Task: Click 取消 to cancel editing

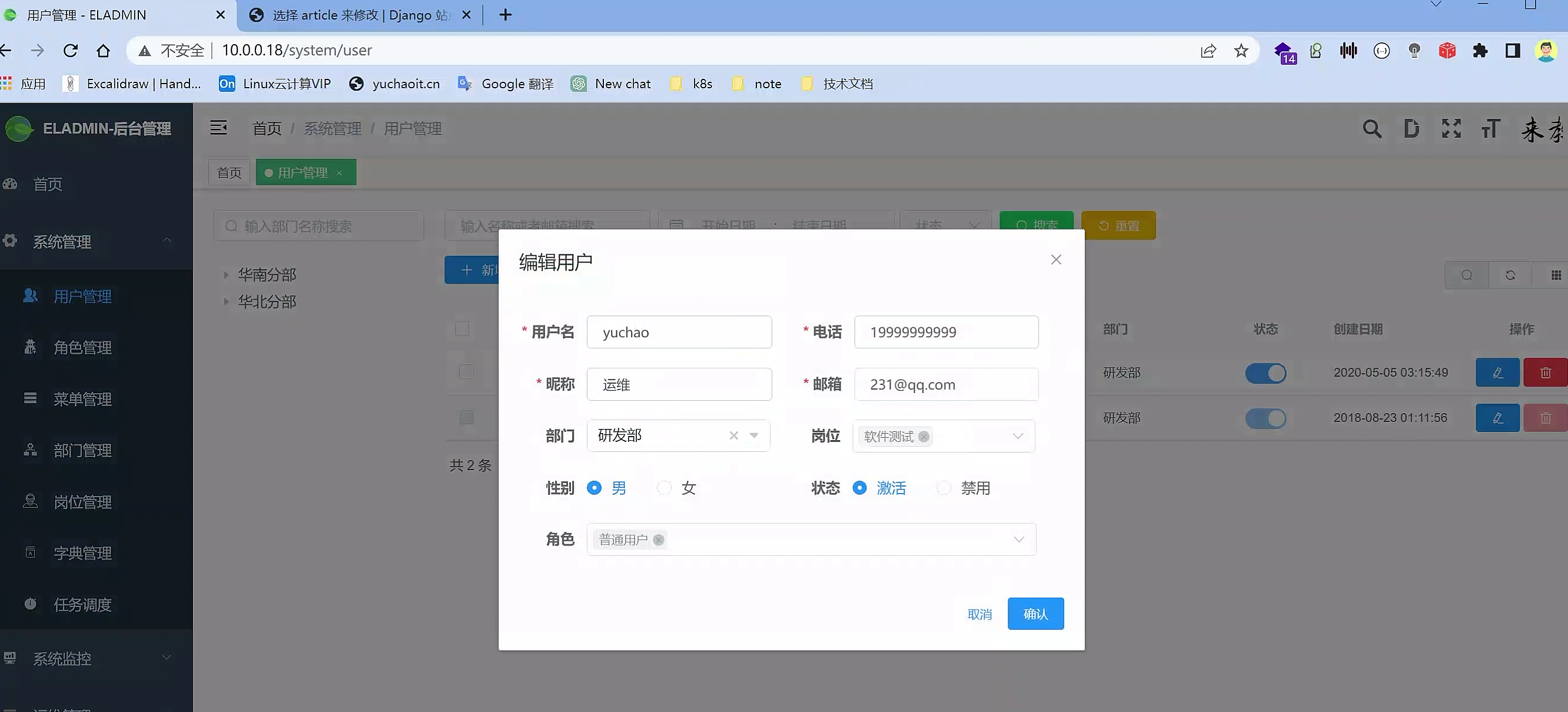Action: point(979,614)
